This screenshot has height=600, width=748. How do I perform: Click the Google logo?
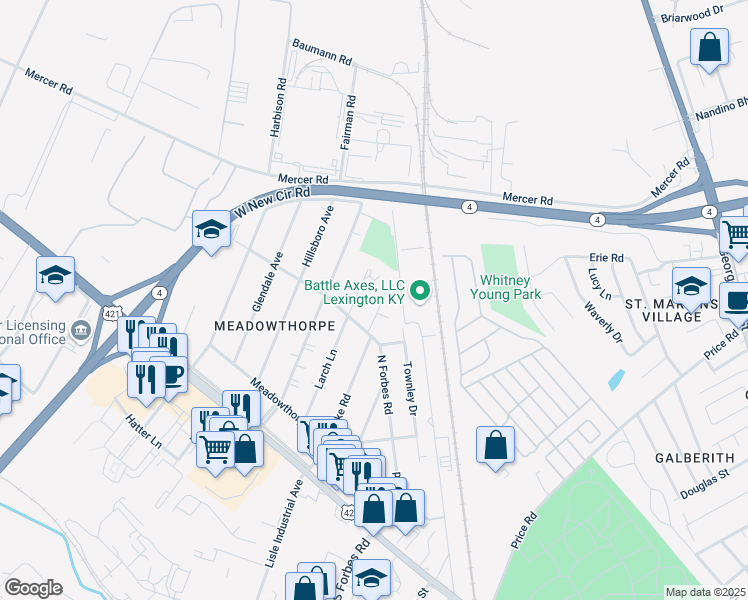point(33,588)
